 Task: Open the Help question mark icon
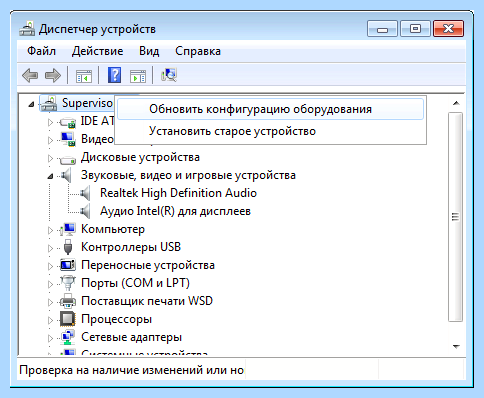(x=114, y=75)
